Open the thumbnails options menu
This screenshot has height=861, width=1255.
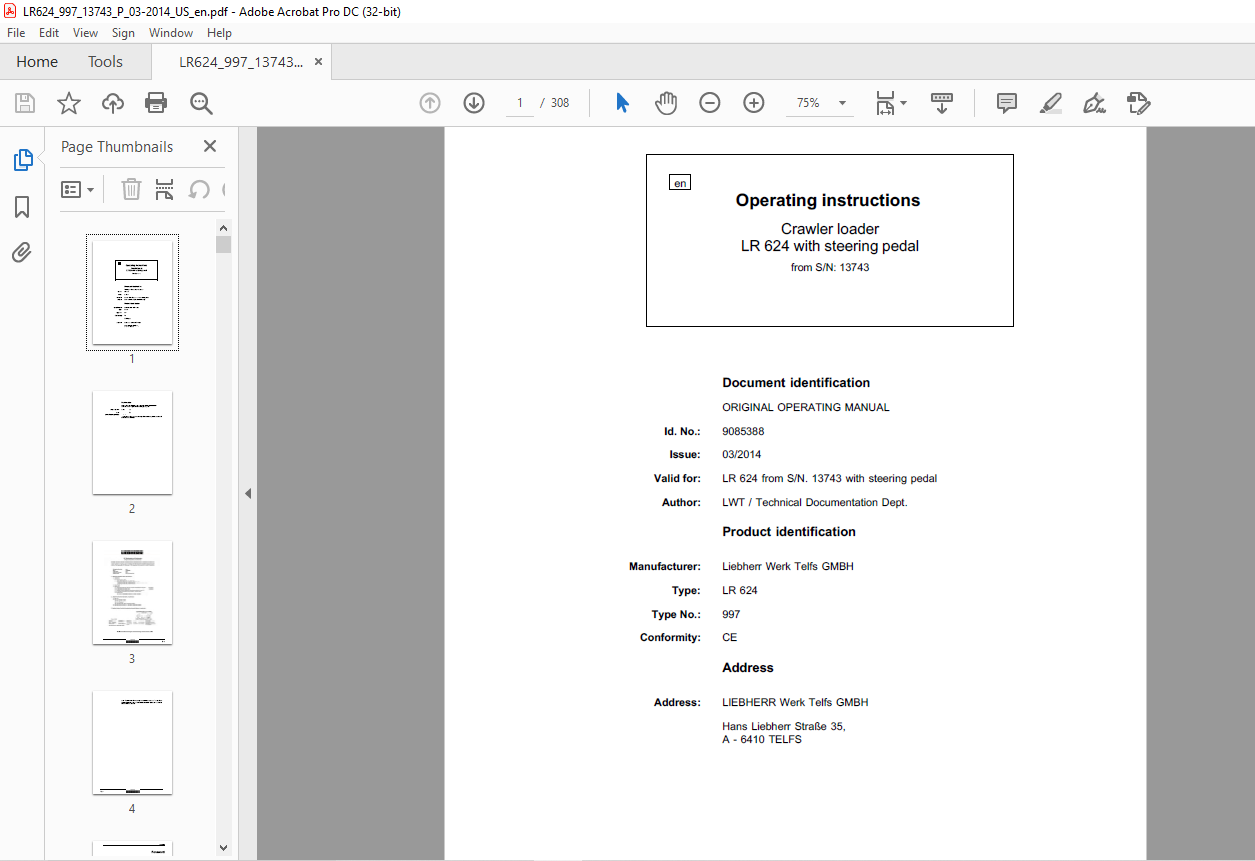point(78,189)
